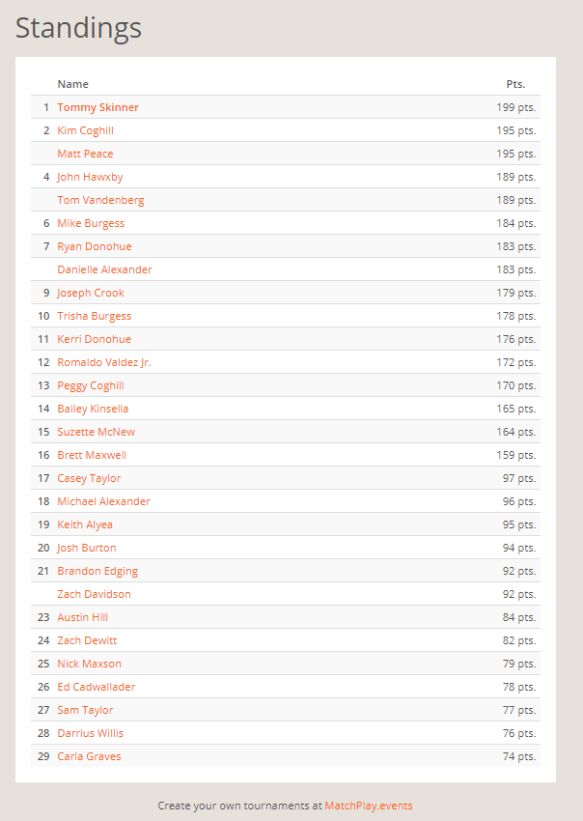View Matt Peace's details
The height and width of the screenshot is (821, 583).
pos(84,153)
